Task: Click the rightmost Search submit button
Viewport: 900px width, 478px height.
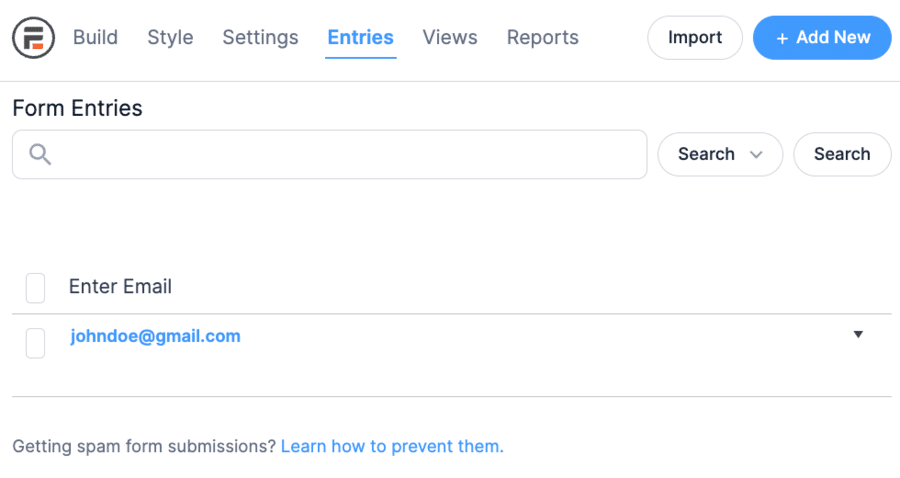Action: pyautogui.click(x=842, y=154)
